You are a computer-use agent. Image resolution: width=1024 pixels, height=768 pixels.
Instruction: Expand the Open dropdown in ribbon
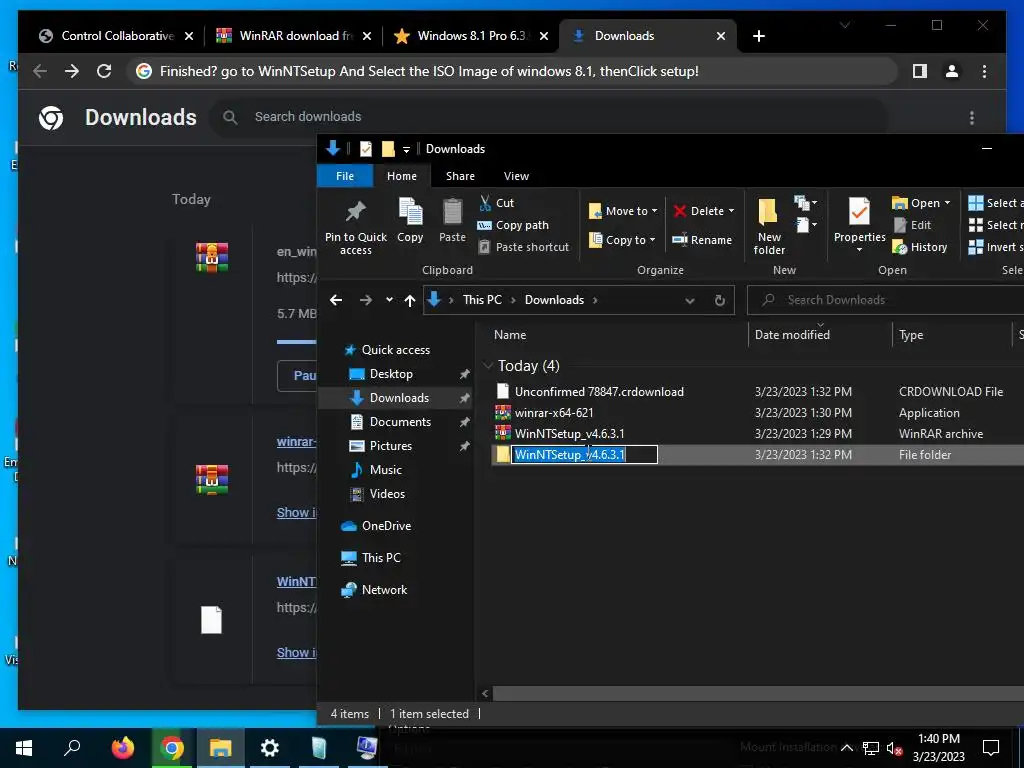(947, 203)
